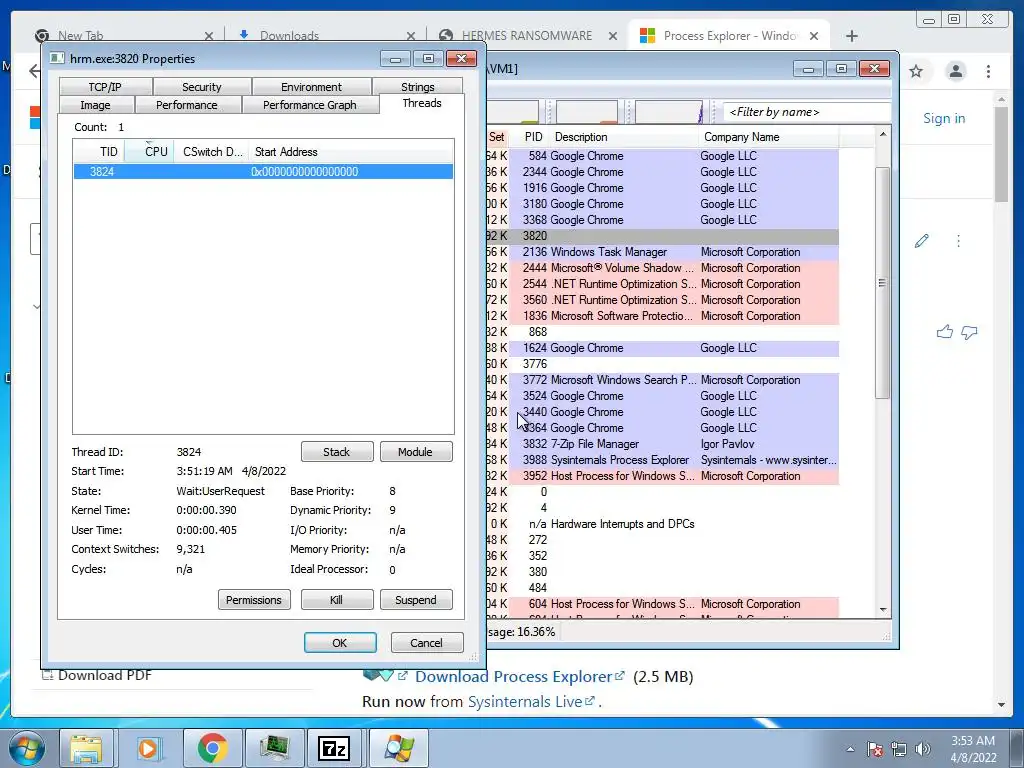
Task: Kill the selected thread
Action: pos(337,600)
